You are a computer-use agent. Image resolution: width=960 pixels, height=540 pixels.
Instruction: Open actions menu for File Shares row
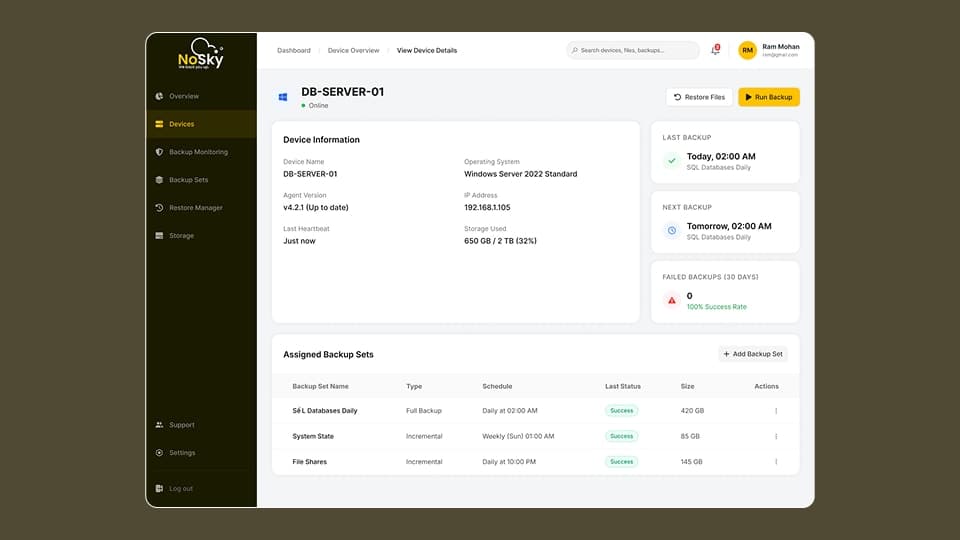pyautogui.click(x=776, y=462)
